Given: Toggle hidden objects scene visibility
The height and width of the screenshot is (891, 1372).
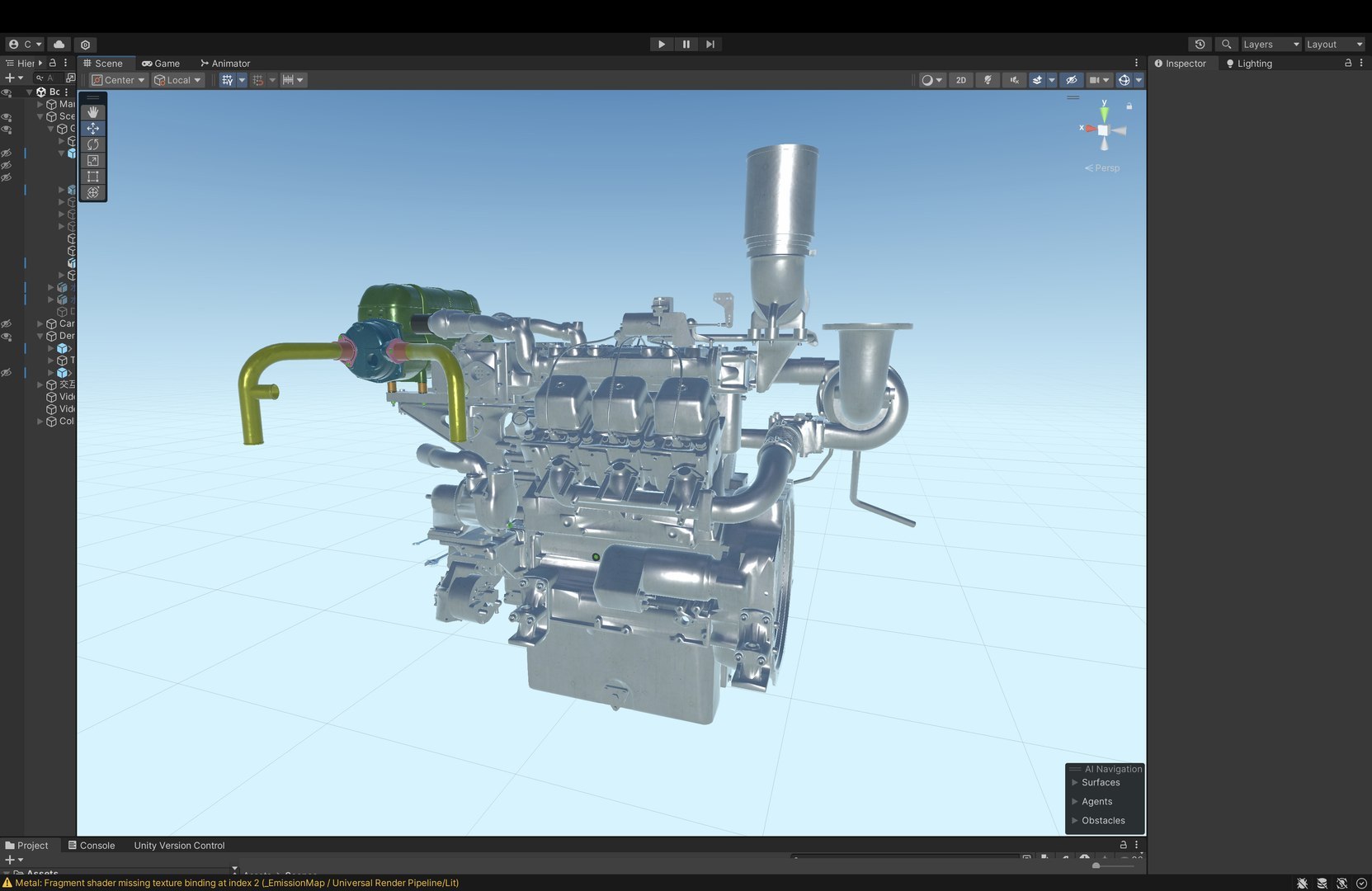Looking at the screenshot, I should (1071, 80).
